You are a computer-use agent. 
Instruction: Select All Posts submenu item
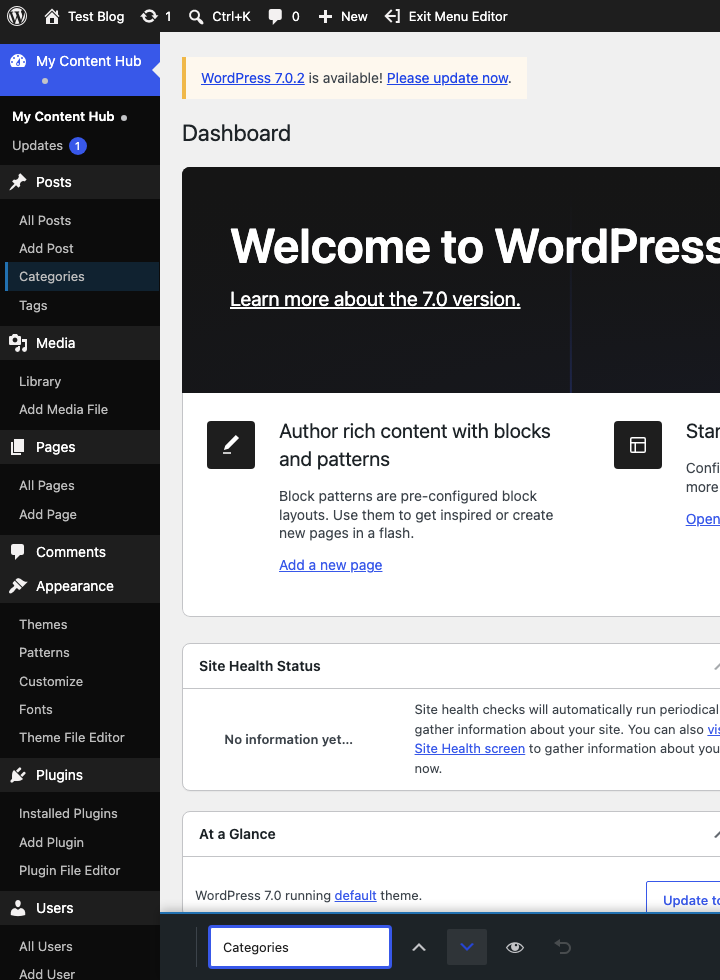point(45,220)
